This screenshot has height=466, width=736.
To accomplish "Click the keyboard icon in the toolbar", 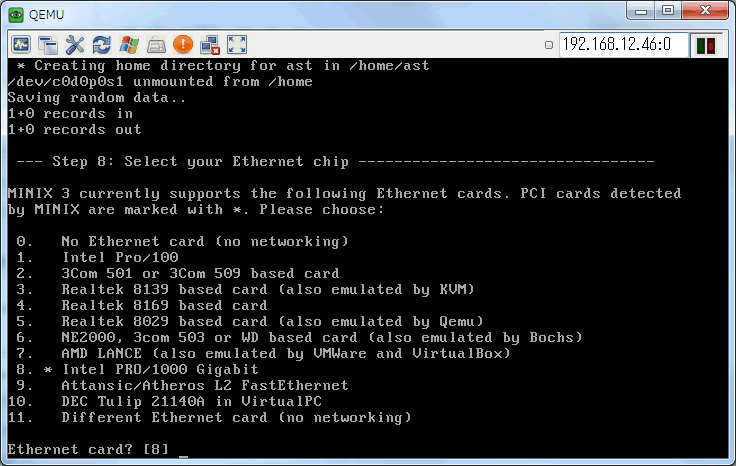I will click(x=156, y=45).
